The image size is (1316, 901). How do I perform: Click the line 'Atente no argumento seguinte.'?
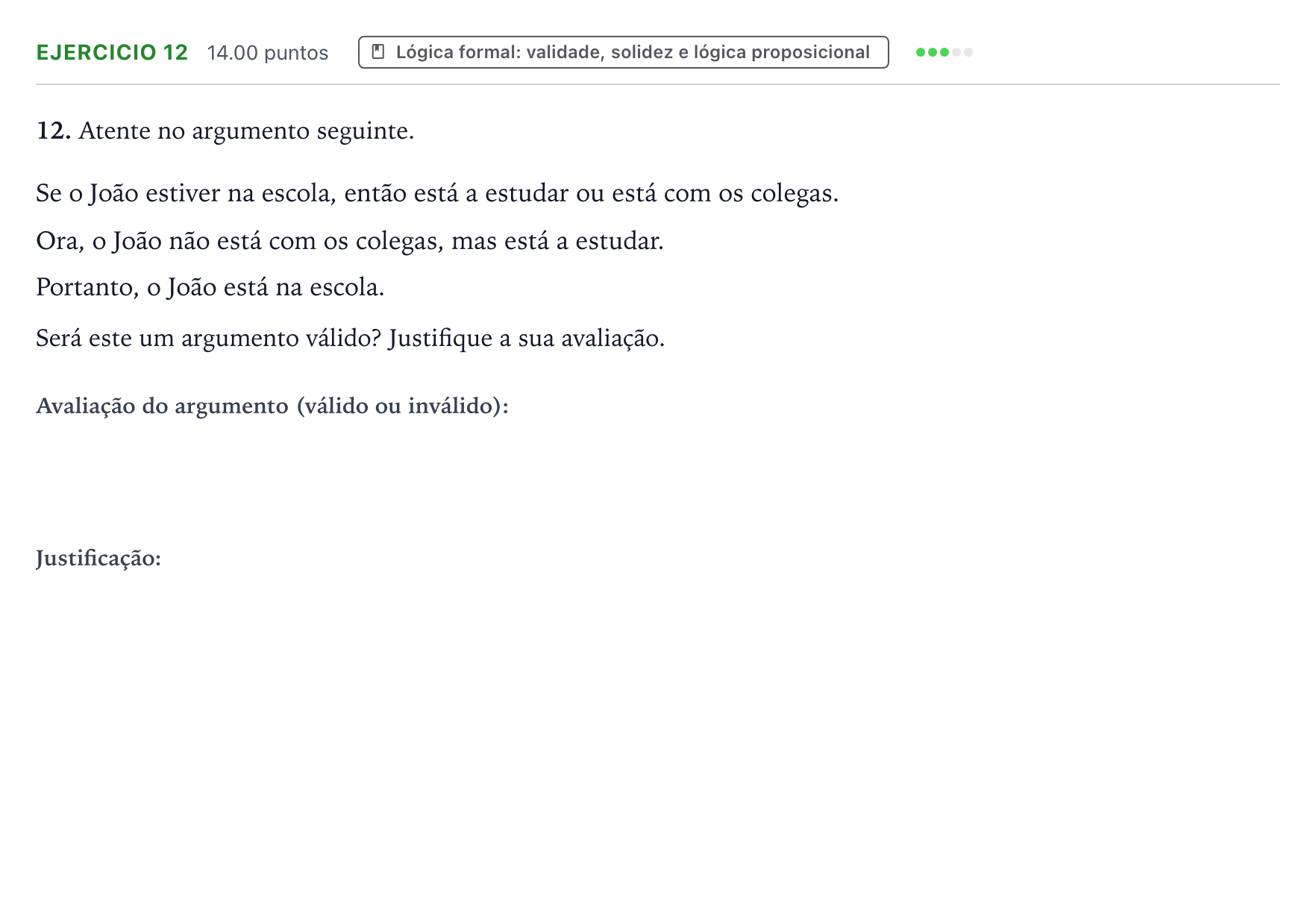click(x=246, y=131)
